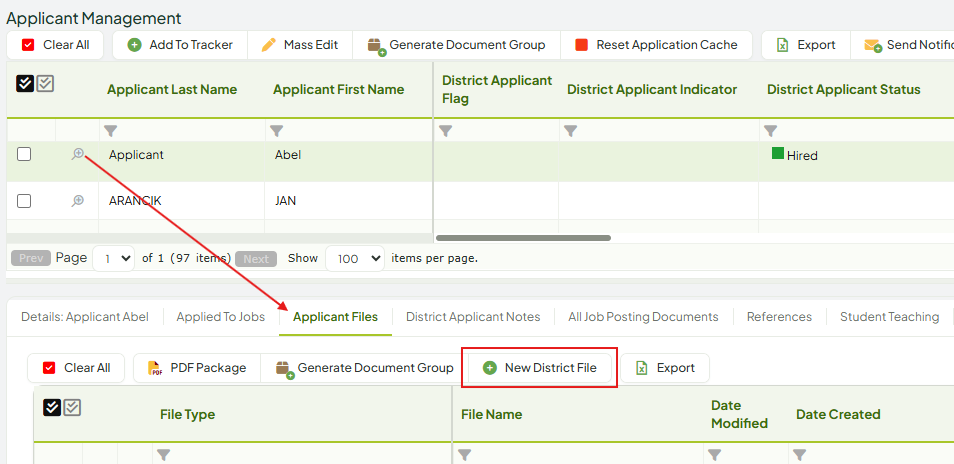
Task: Open All Job Posting Documents tab
Action: click(x=643, y=317)
